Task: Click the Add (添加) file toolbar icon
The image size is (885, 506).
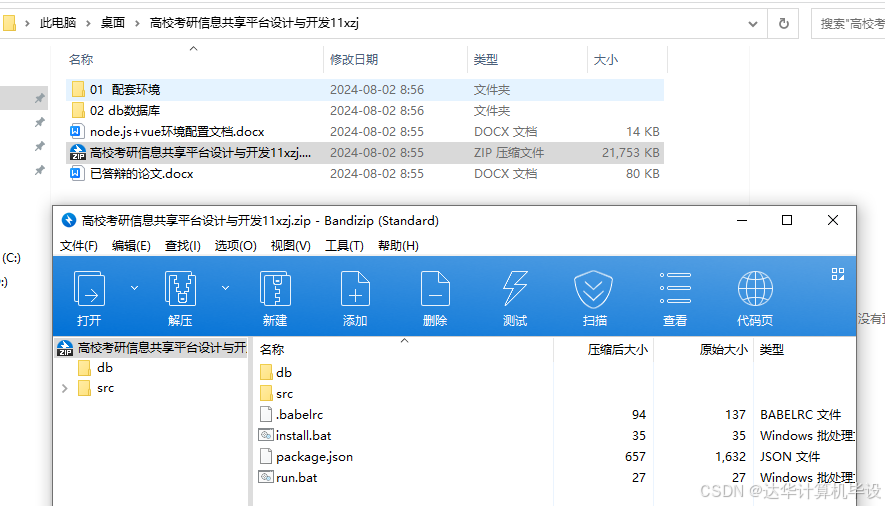Action: [355, 289]
